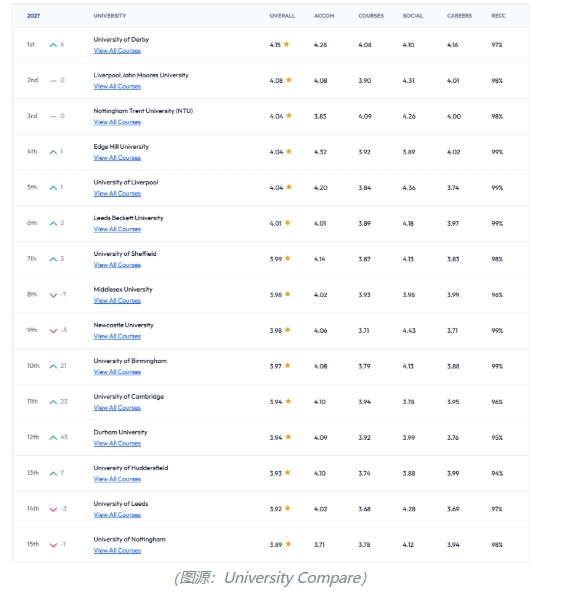Viewport: 566px width, 591px height.
Task: Open View All Courses under University of Huddersfield
Action: 117,479
